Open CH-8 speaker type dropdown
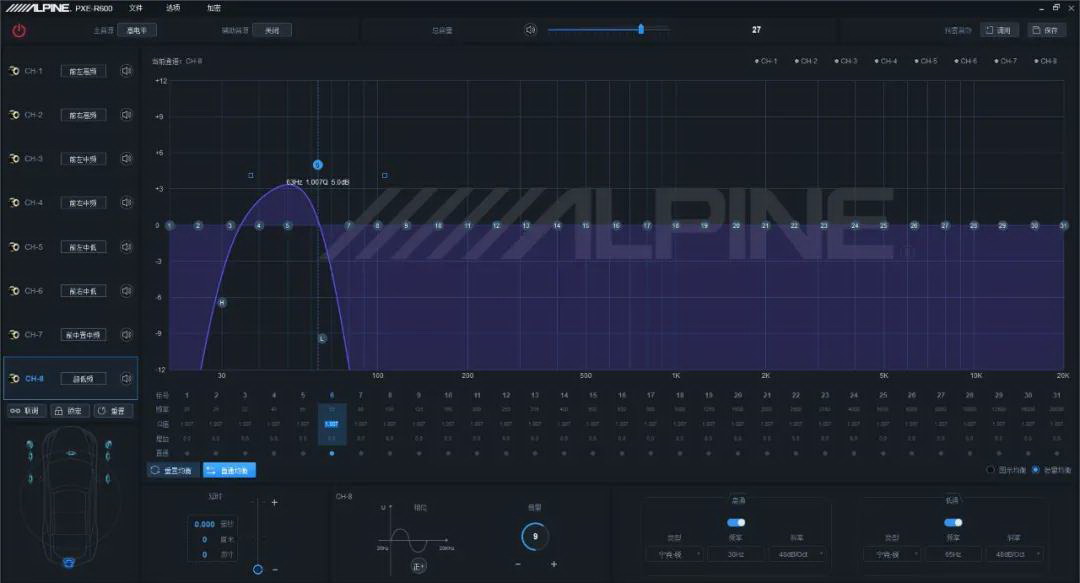This screenshot has height=583, width=1080. (x=83, y=378)
